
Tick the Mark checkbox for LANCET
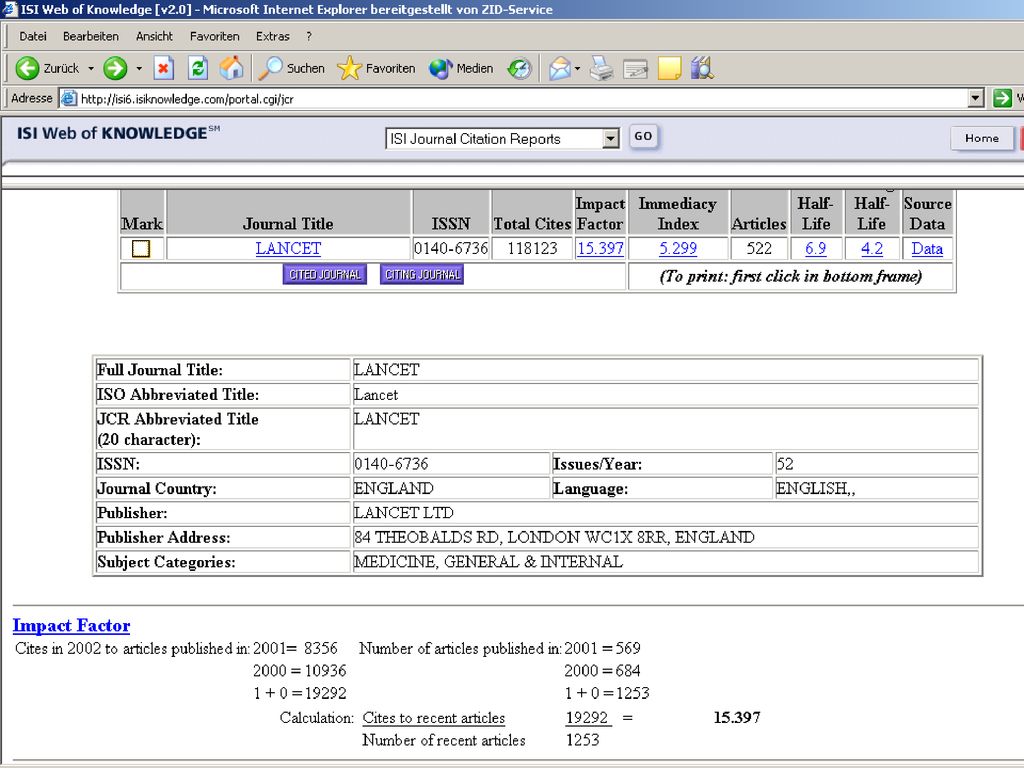tap(141, 249)
